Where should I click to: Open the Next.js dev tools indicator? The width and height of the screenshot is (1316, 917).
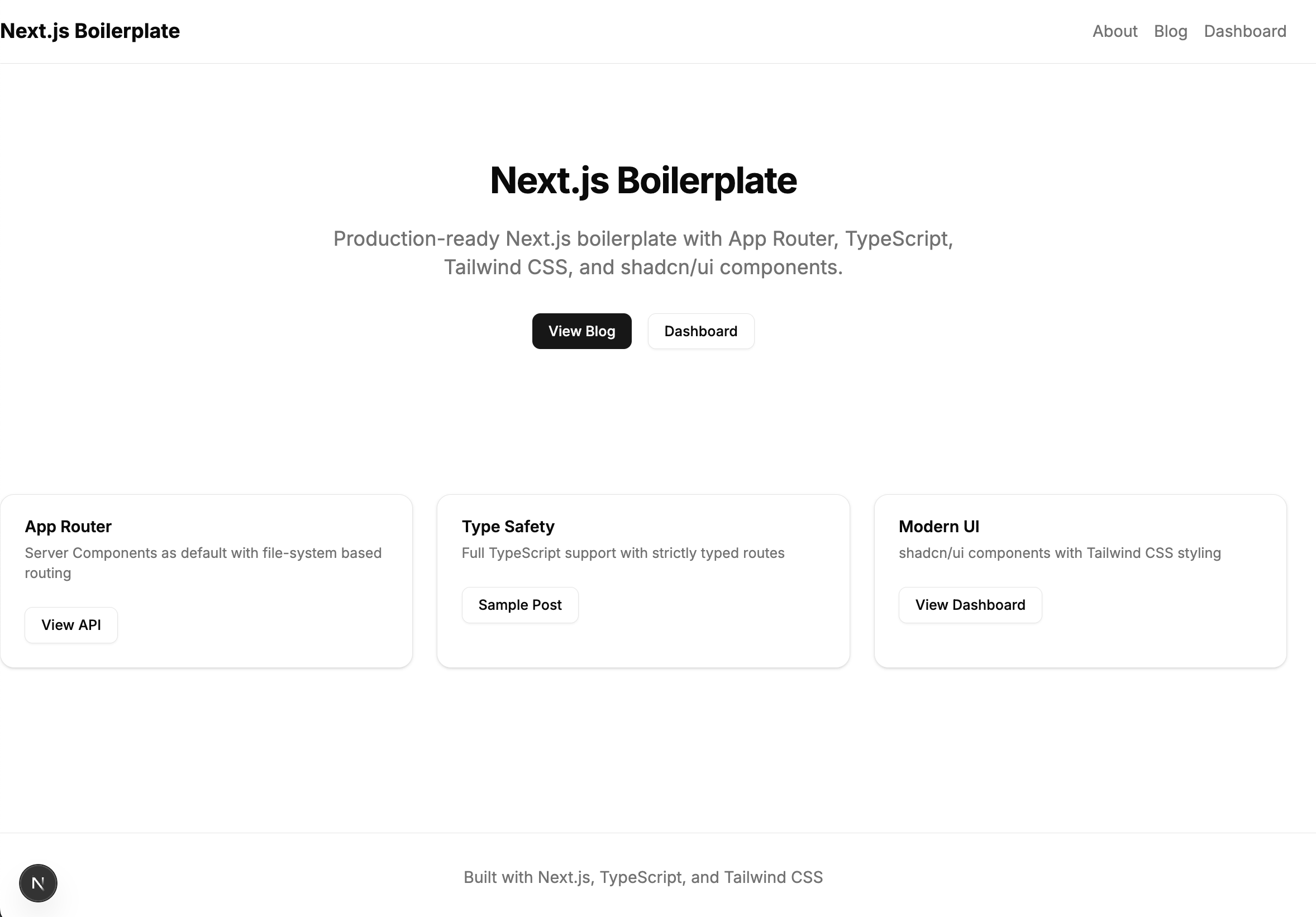click(x=38, y=883)
